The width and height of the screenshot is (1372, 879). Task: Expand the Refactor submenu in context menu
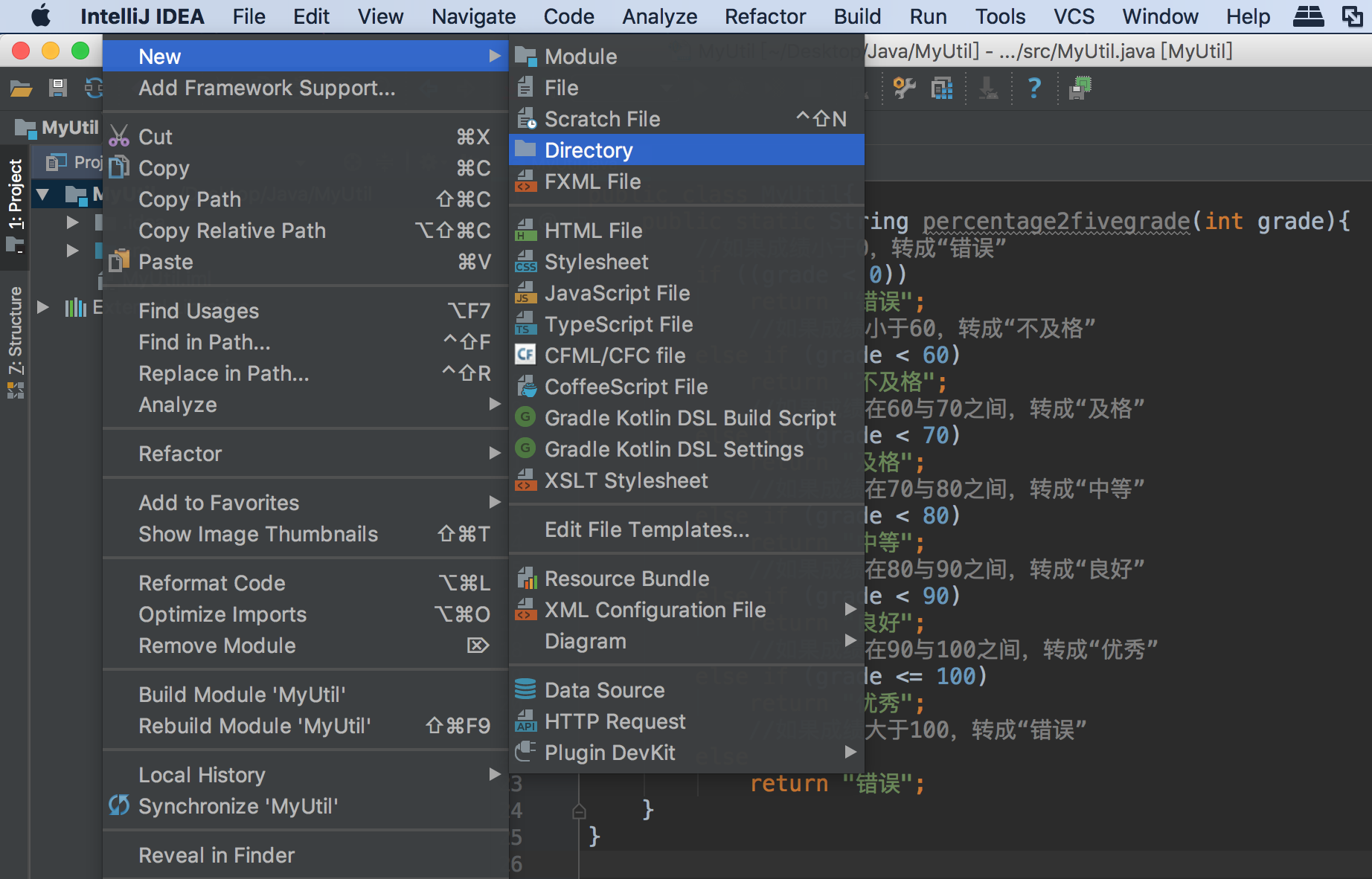pos(305,454)
